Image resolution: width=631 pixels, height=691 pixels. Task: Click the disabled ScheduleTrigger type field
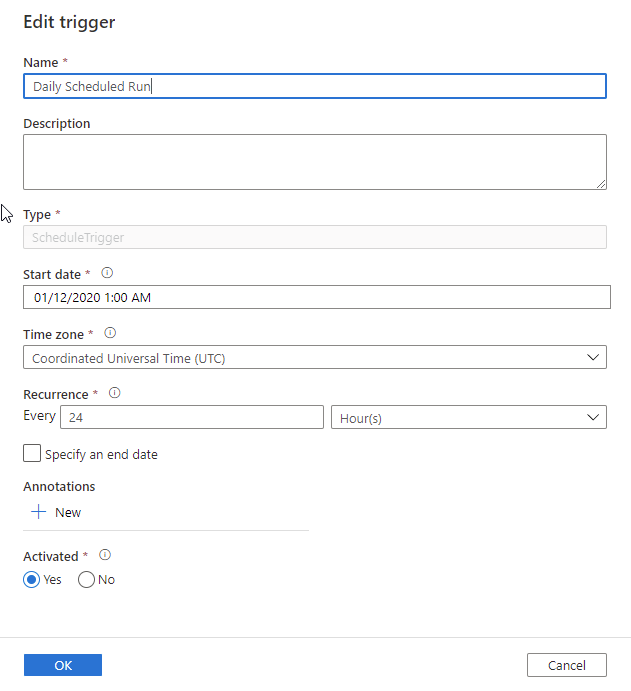(x=314, y=237)
